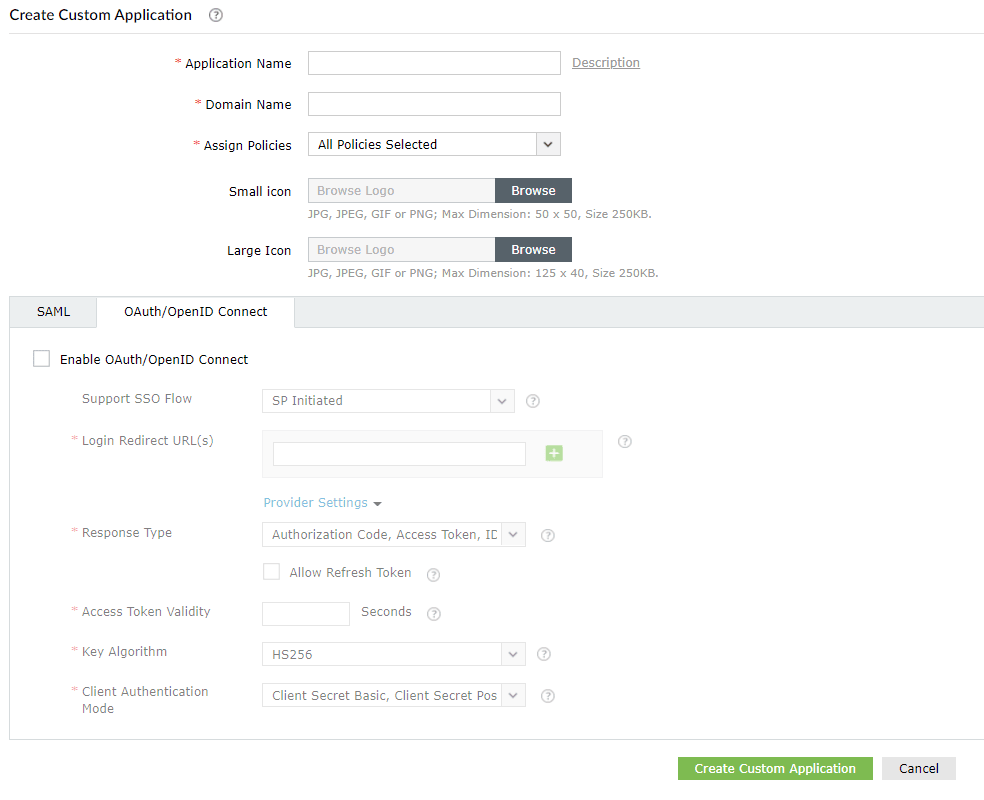Open the Support SSO Flow dropdown

click(x=502, y=400)
